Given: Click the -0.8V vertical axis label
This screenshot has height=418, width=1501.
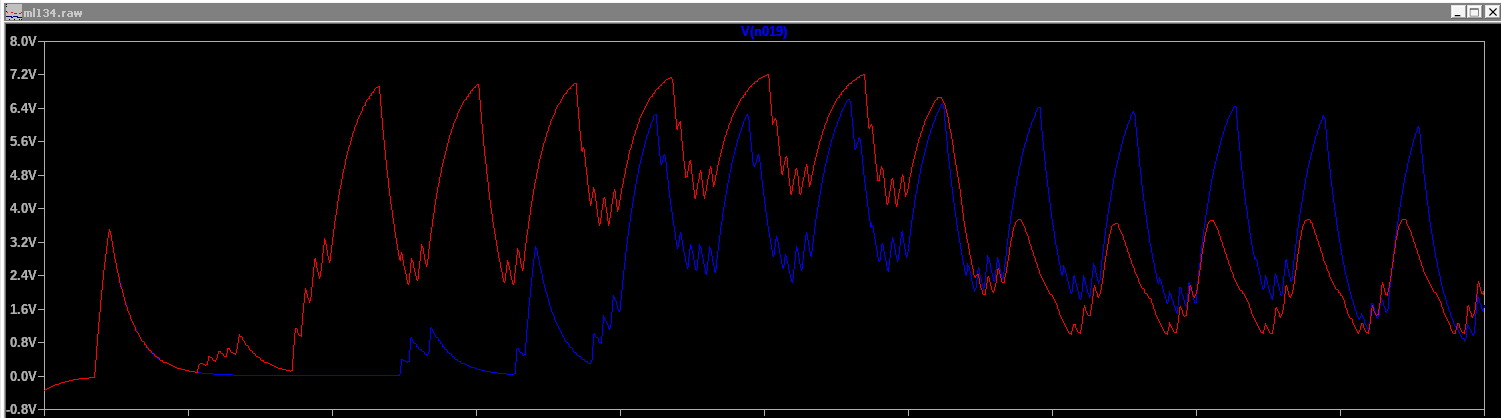Looking at the screenshot, I should [x=20, y=409].
